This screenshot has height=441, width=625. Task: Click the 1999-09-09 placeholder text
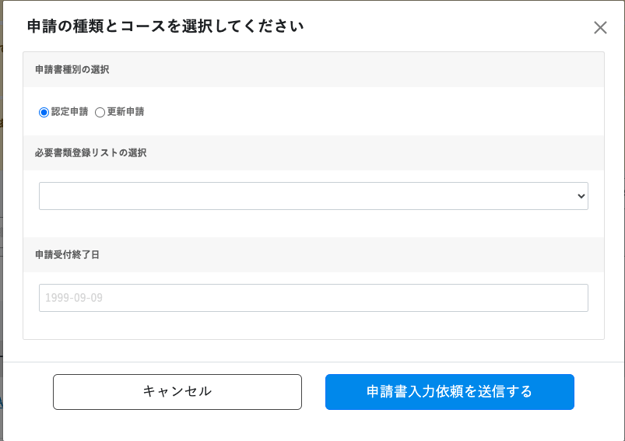[74, 298]
